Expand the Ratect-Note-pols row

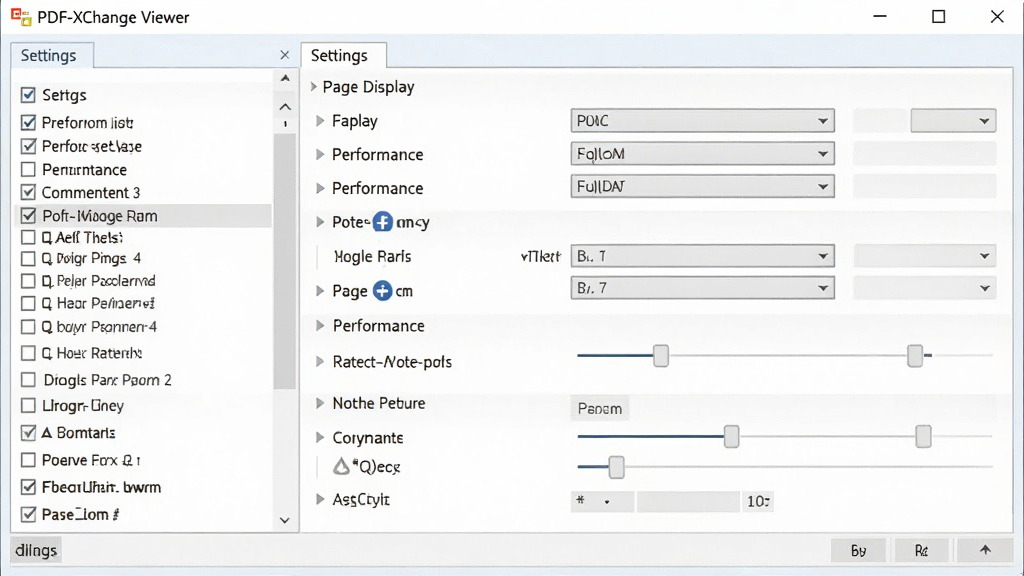coord(320,361)
